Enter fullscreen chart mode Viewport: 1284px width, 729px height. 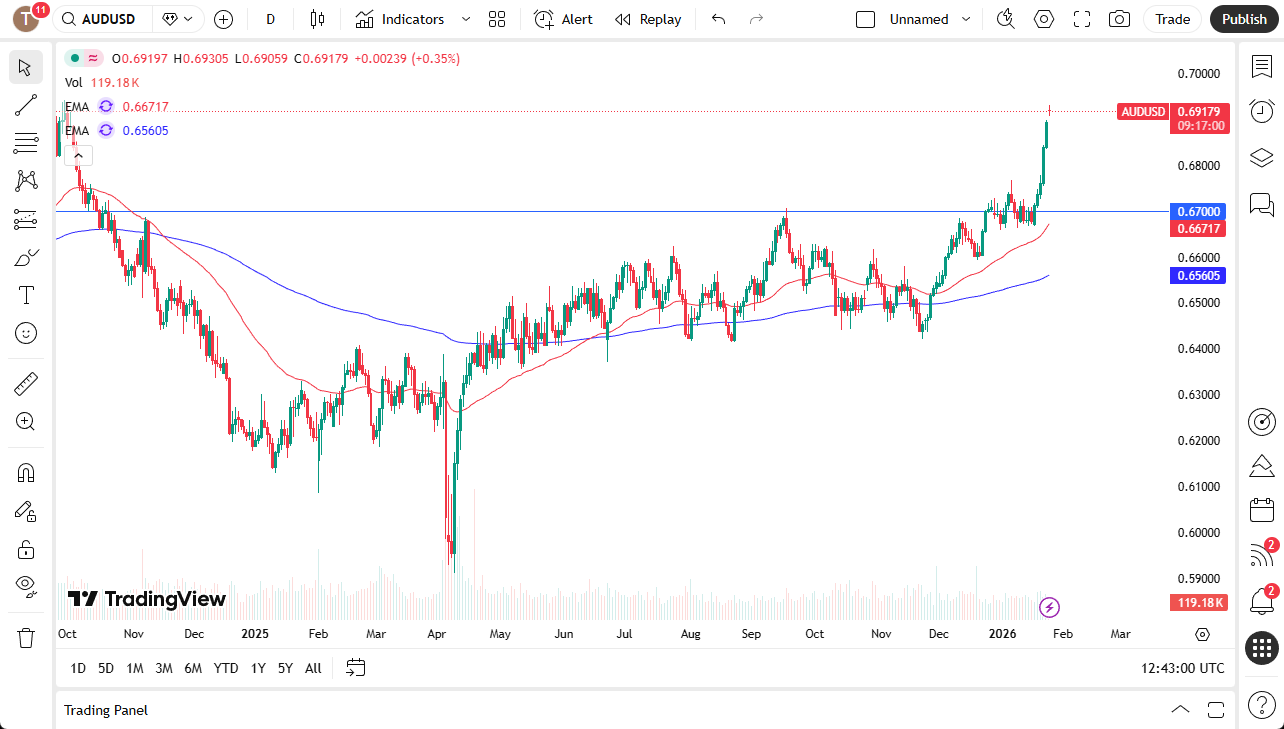[x=1082, y=19]
